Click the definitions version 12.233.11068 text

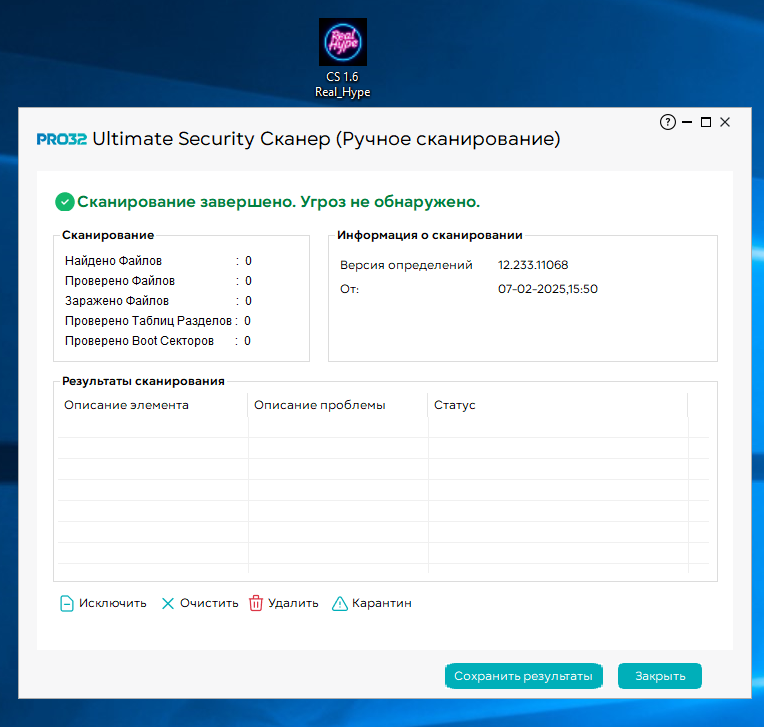coord(532,265)
